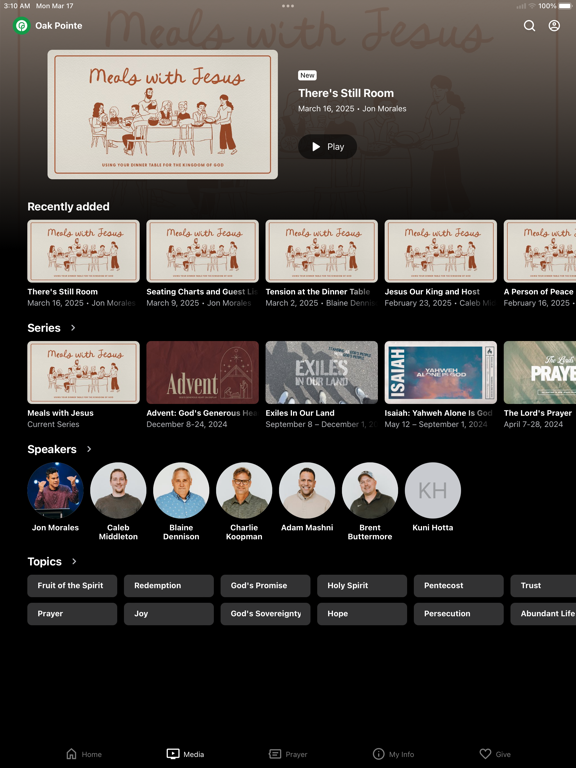Choose the Abundant Life topic
This screenshot has width=576, height=768.
point(543,614)
